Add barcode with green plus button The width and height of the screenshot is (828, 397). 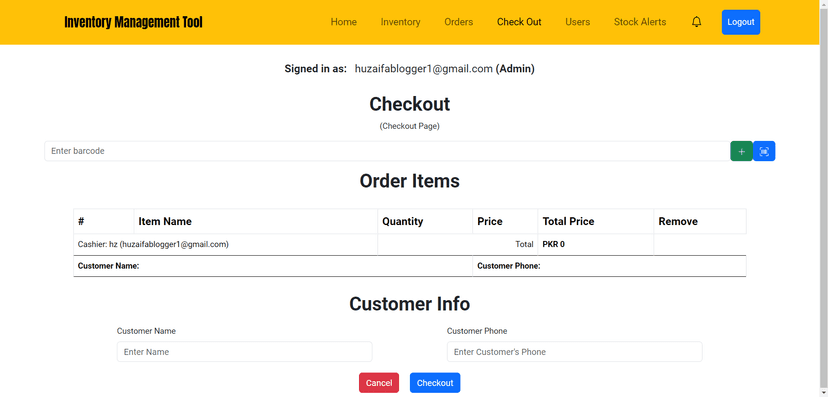tap(741, 152)
